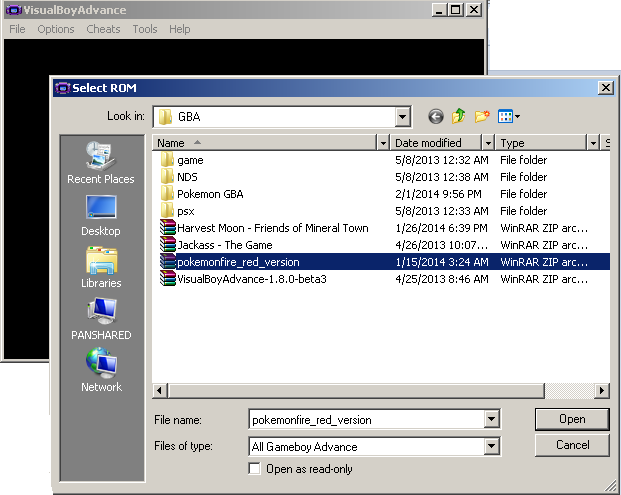Select the 'Jackass - The Game' file name
The width and height of the screenshot is (621, 495).
click(225, 245)
